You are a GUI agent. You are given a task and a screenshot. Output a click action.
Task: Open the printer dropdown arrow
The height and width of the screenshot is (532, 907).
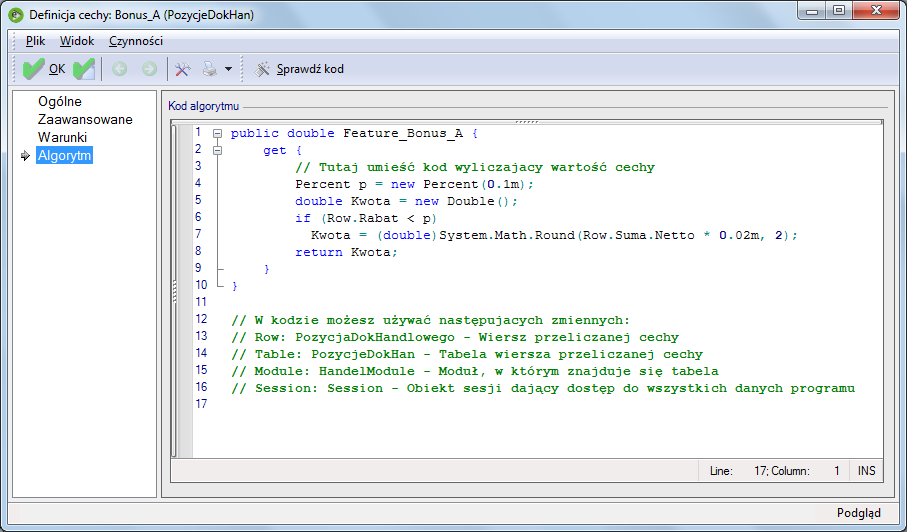228,69
